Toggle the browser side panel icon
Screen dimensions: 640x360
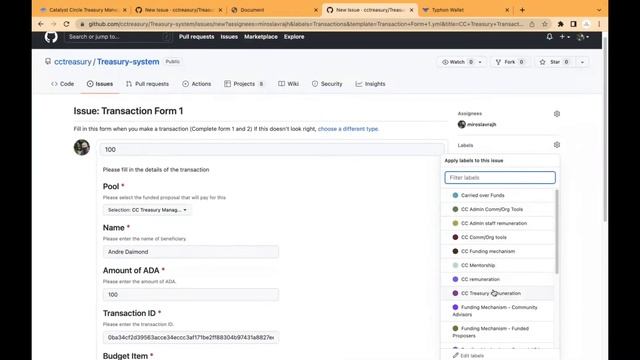point(573,24)
